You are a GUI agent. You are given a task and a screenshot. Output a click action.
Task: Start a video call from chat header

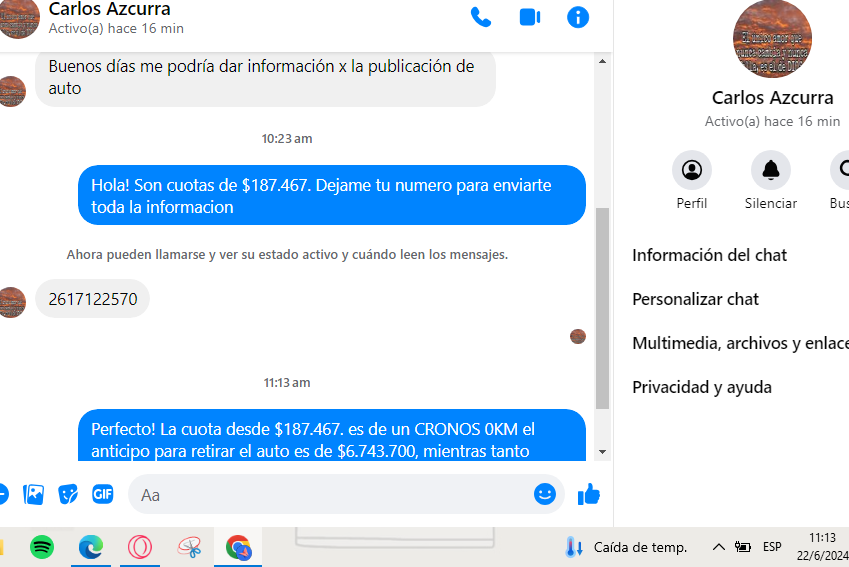pos(529,17)
